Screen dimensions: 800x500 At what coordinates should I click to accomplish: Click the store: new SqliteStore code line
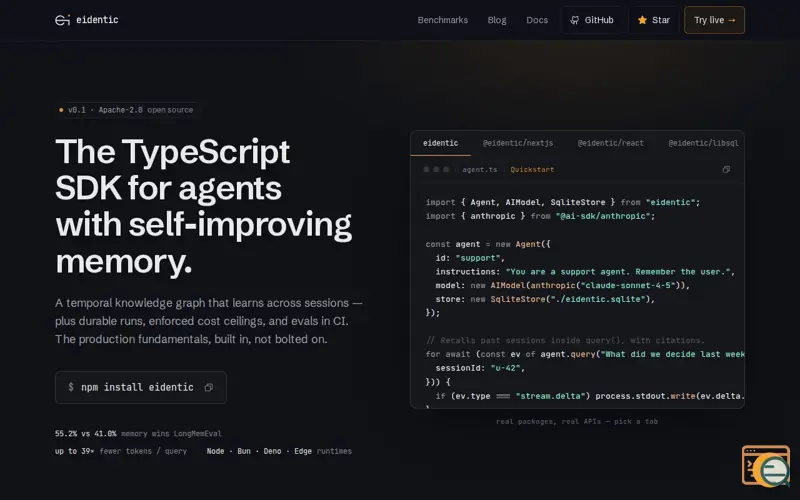[545, 299]
